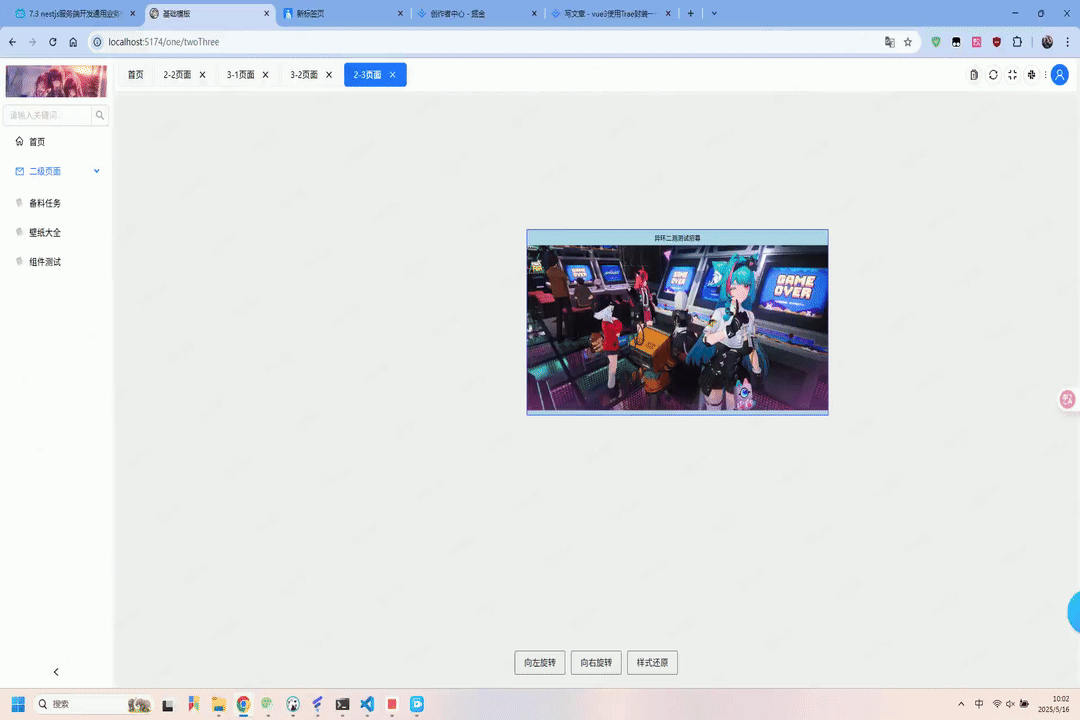Click the black mask extension icon
The width and height of the screenshot is (1080, 720).
pos(956,42)
